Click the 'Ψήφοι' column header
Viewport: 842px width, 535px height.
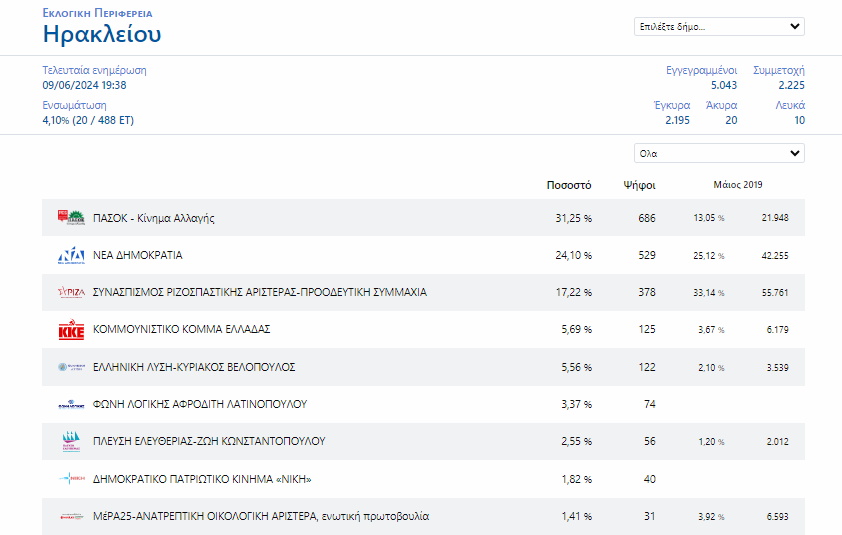pyautogui.click(x=640, y=185)
